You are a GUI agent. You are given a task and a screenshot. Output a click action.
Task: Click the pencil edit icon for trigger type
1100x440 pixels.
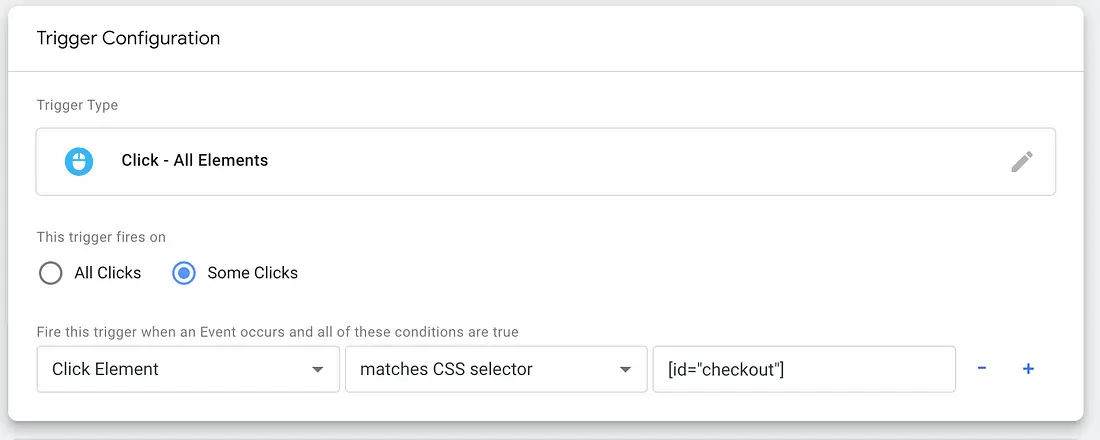(x=1021, y=161)
